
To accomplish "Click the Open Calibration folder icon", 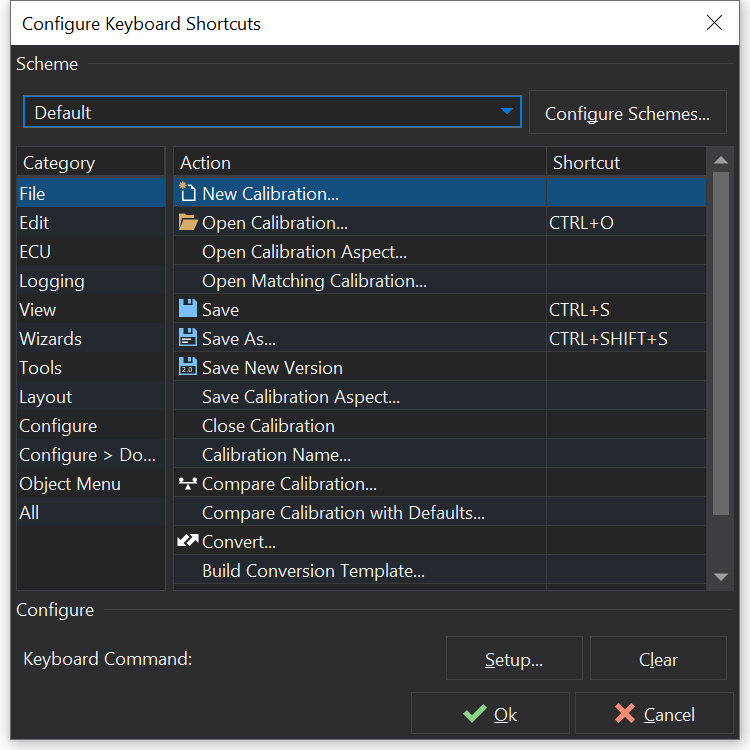I will (187, 222).
